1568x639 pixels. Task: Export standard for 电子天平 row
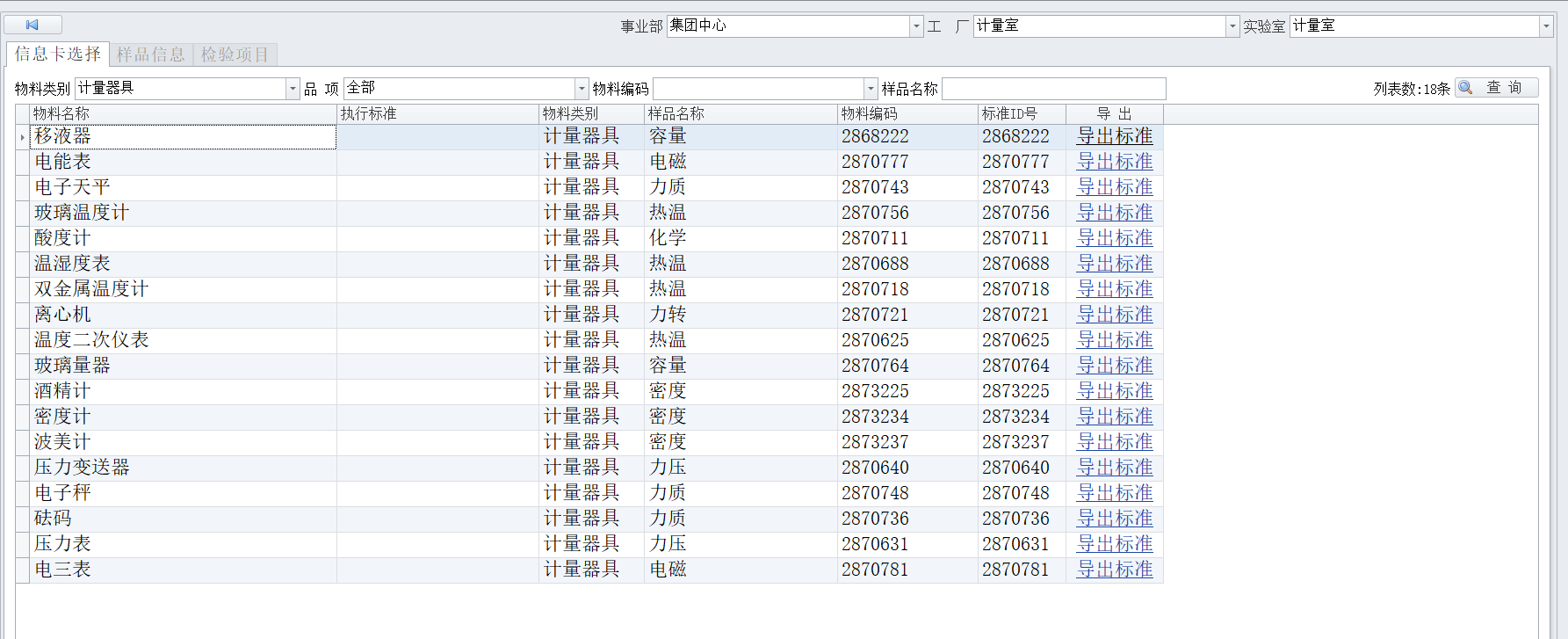[1115, 187]
